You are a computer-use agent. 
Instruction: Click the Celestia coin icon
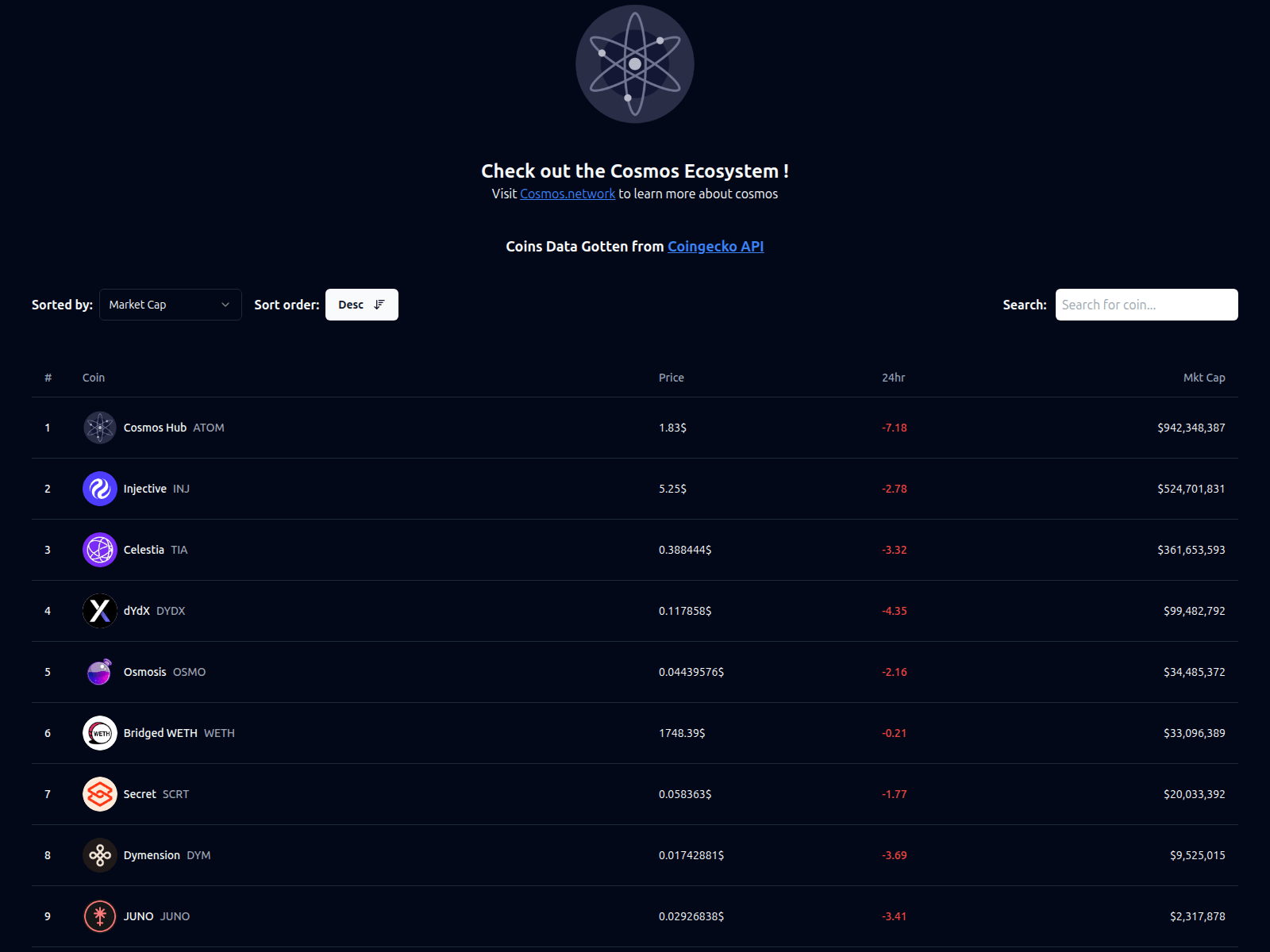tap(100, 550)
